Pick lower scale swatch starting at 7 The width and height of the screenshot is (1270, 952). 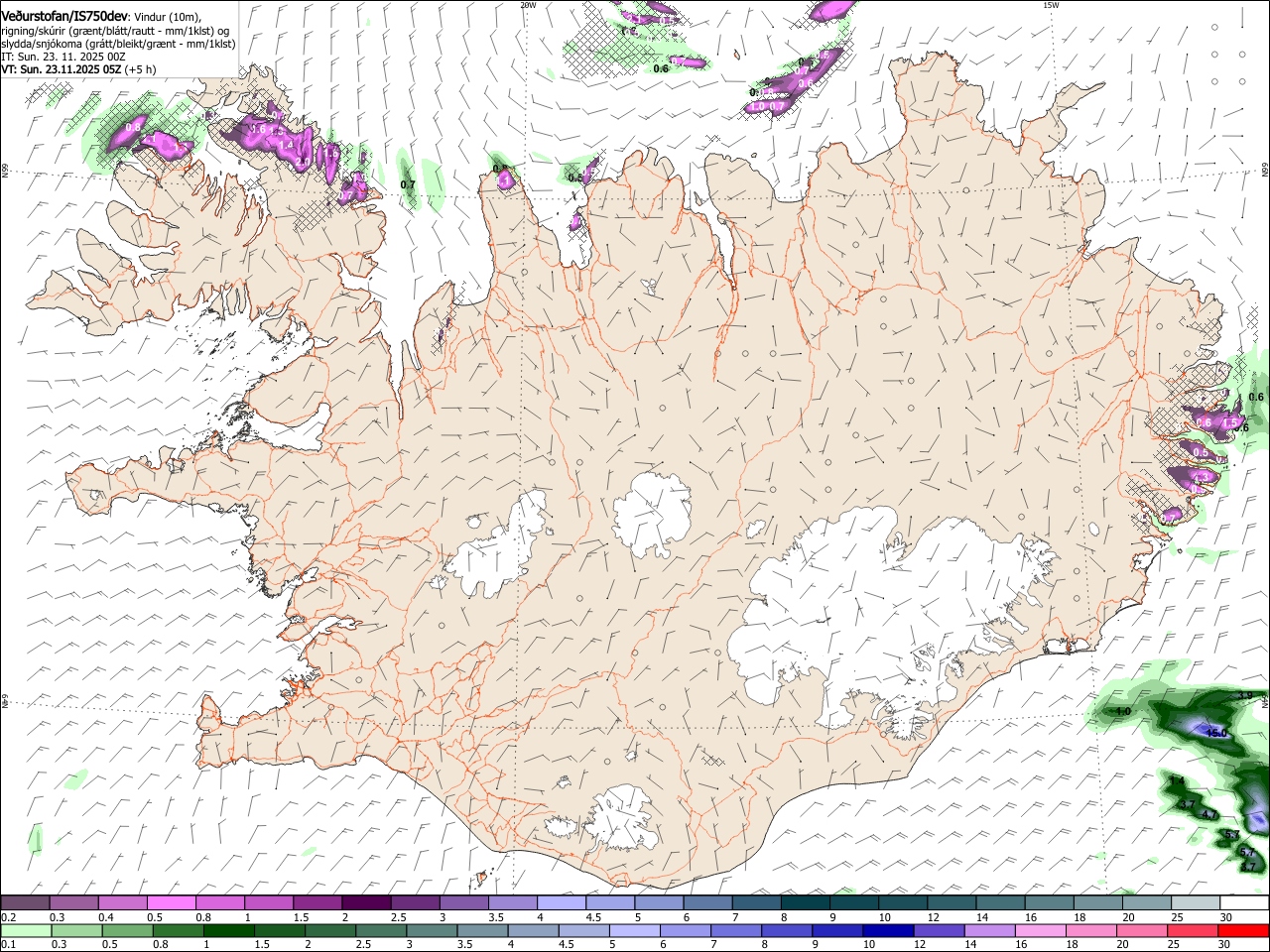735,930
